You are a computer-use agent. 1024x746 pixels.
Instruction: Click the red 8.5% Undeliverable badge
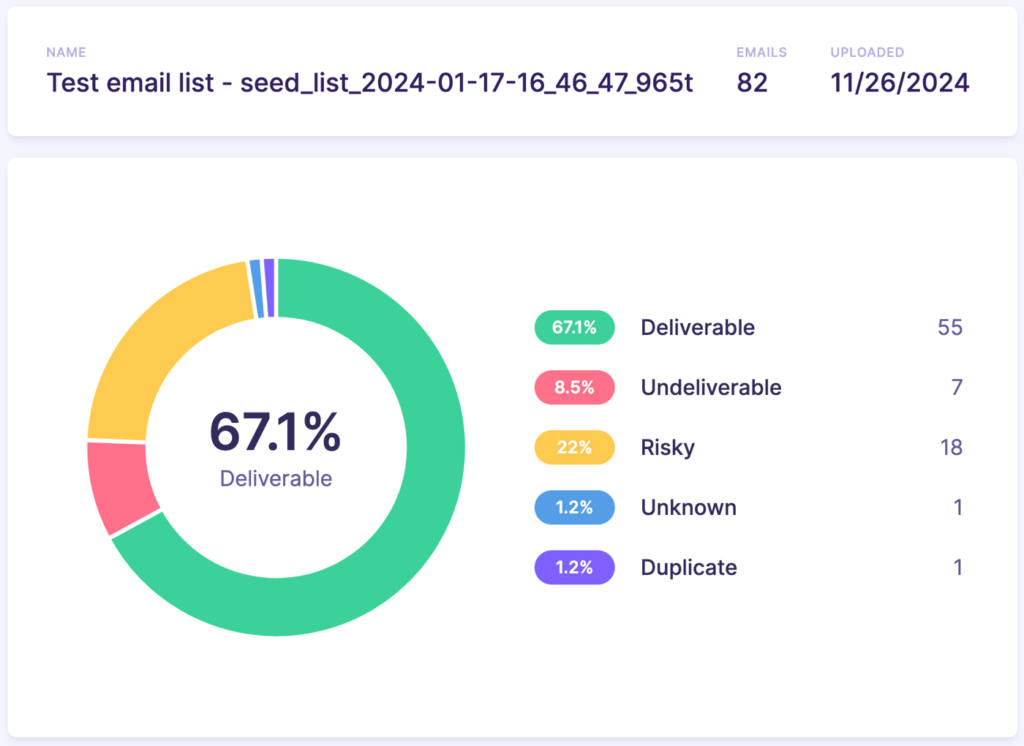tap(574, 387)
